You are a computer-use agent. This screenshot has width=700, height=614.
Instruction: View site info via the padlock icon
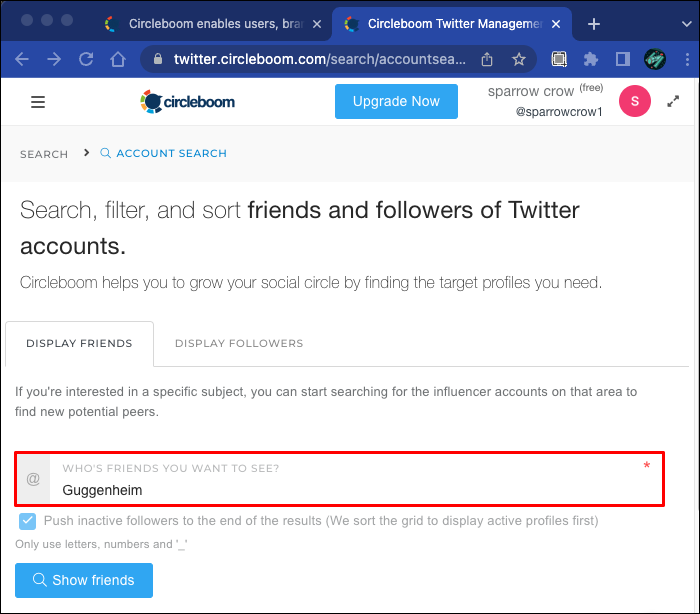pyautogui.click(x=158, y=59)
